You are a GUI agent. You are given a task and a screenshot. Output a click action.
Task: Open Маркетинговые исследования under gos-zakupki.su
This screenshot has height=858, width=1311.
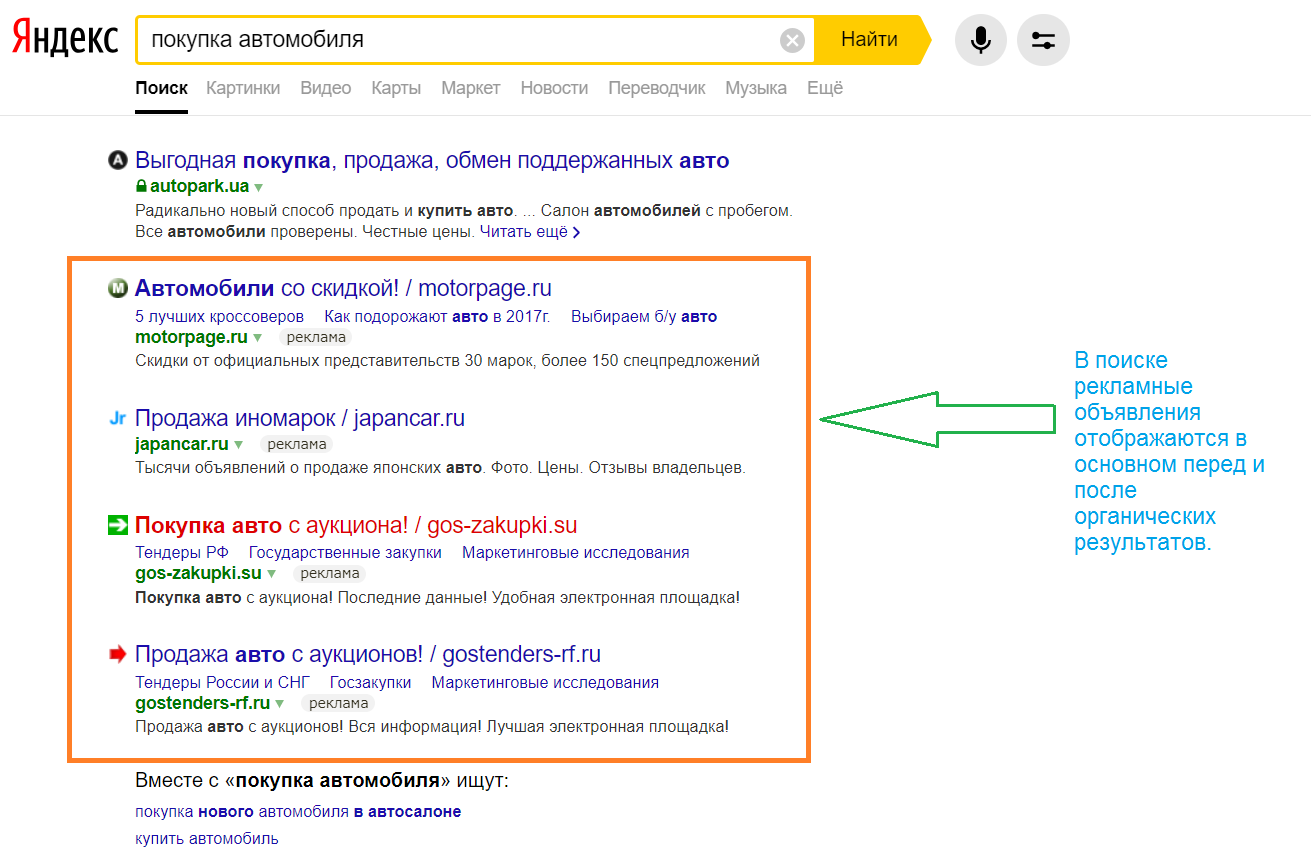point(576,553)
